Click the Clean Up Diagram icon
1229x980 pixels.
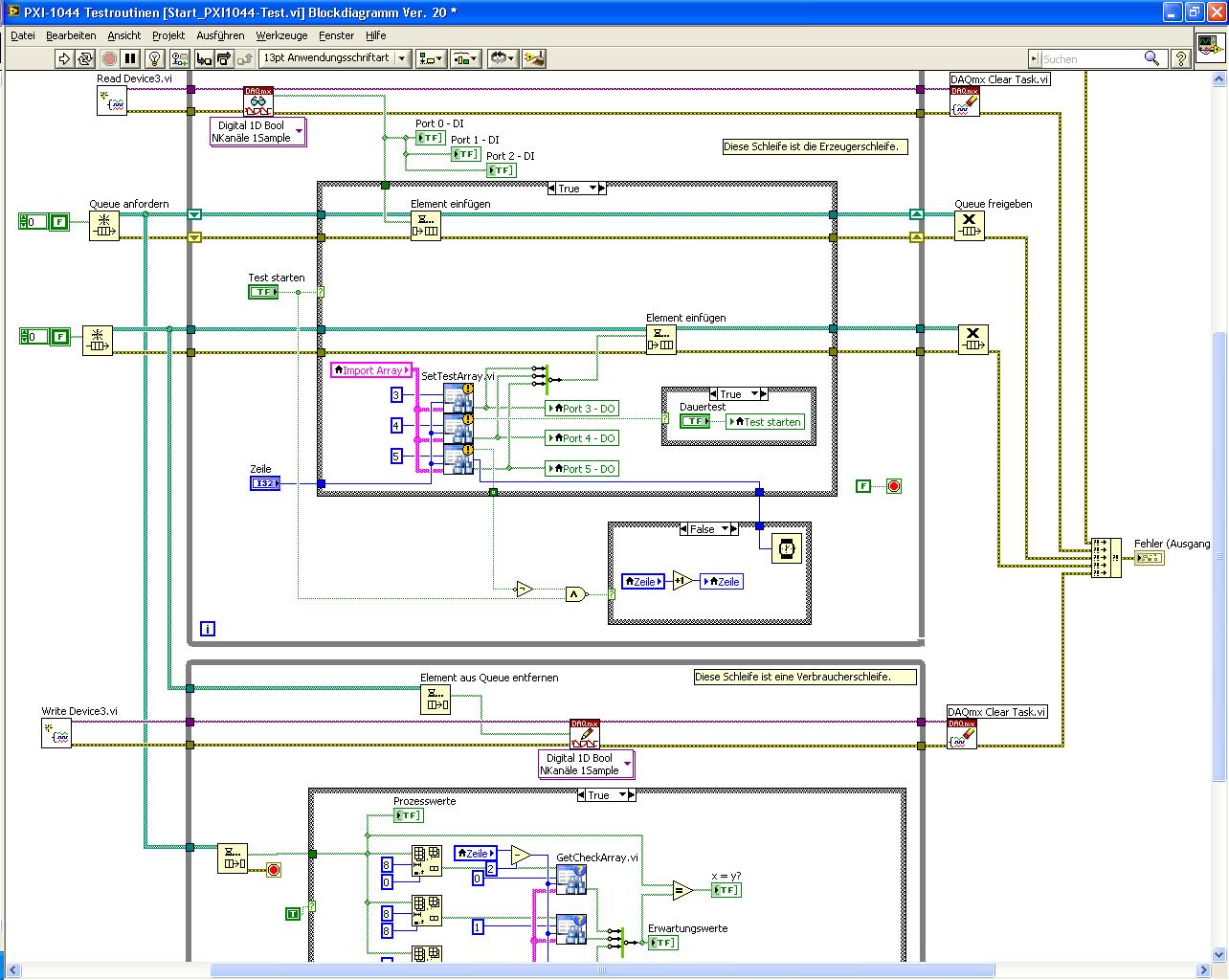(534, 58)
